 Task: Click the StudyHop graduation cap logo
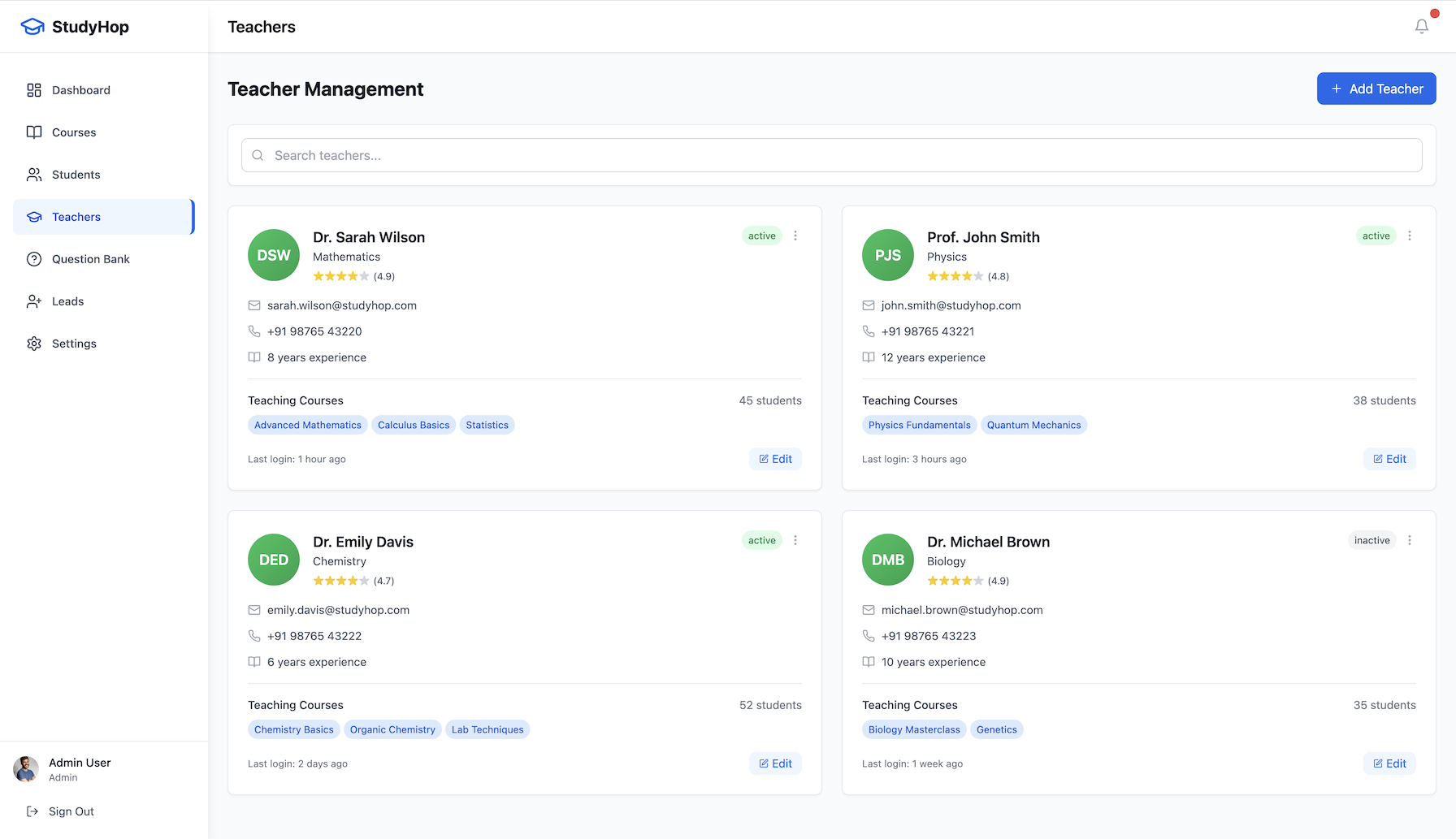32,27
